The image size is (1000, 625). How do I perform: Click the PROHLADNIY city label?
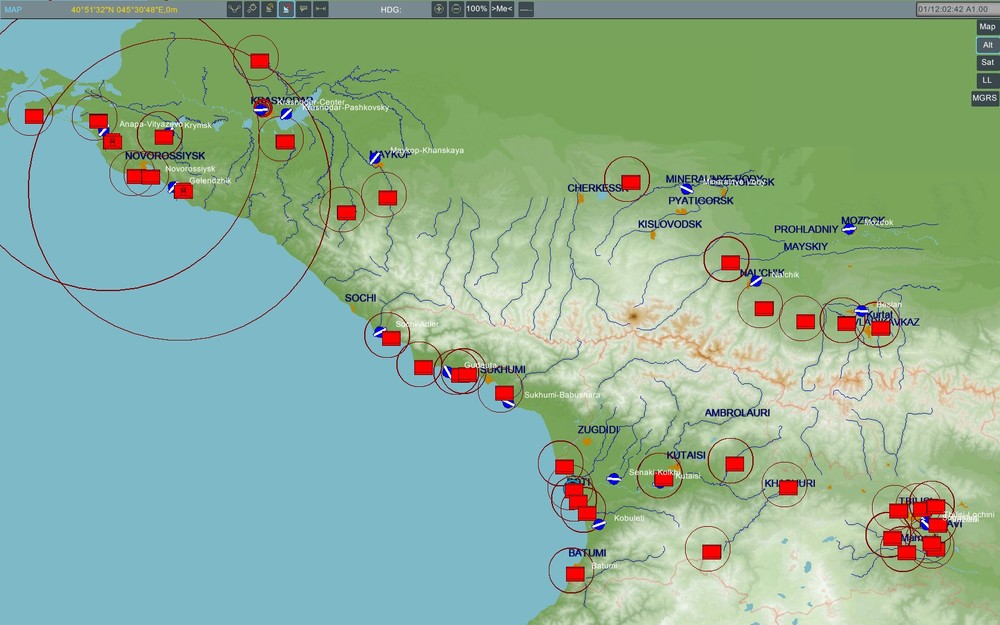click(806, 229)
